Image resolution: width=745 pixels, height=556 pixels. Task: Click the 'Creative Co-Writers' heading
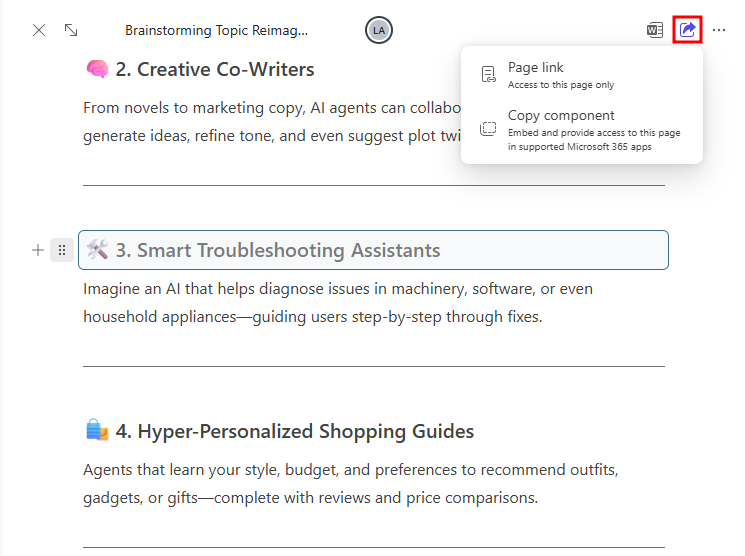tap(225, 69)
